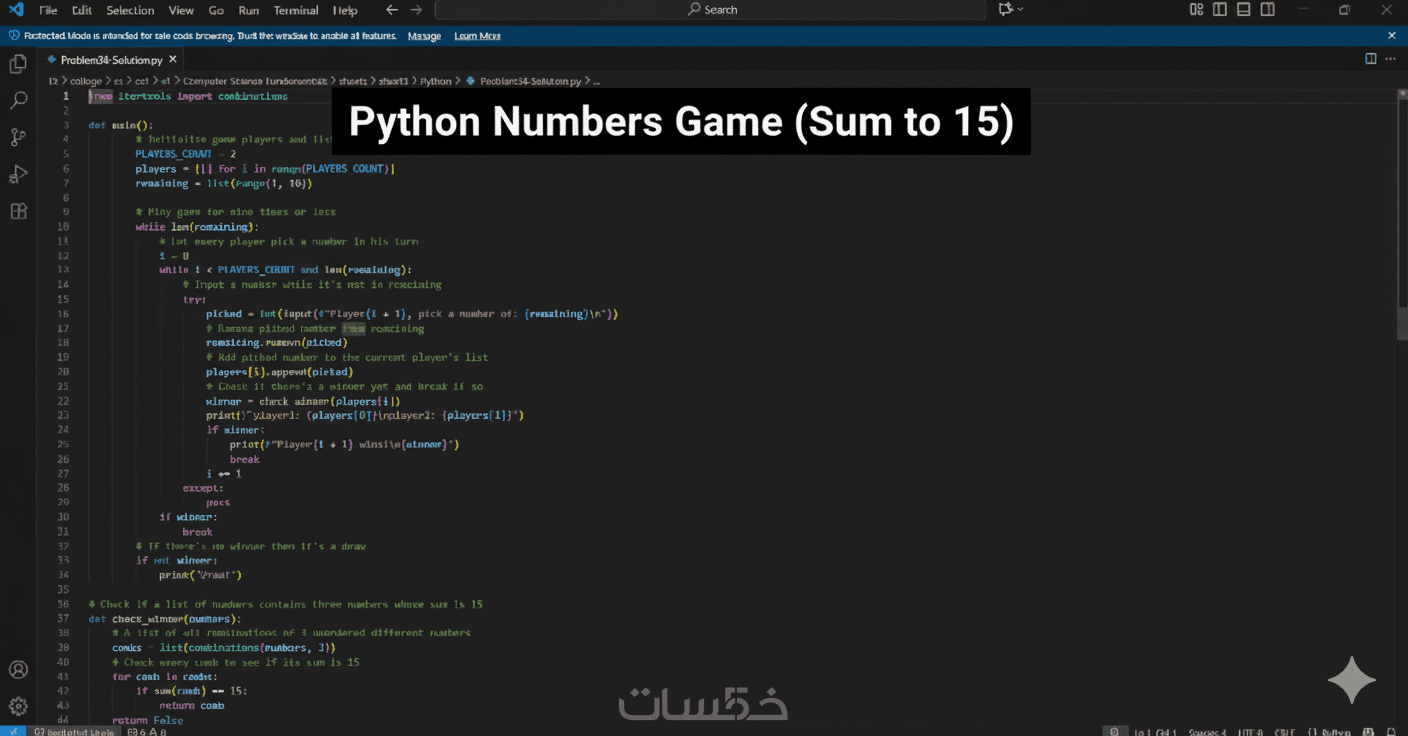Open the Go menu
Viewport: 1408px width, 736px height.
click(217, 10)
